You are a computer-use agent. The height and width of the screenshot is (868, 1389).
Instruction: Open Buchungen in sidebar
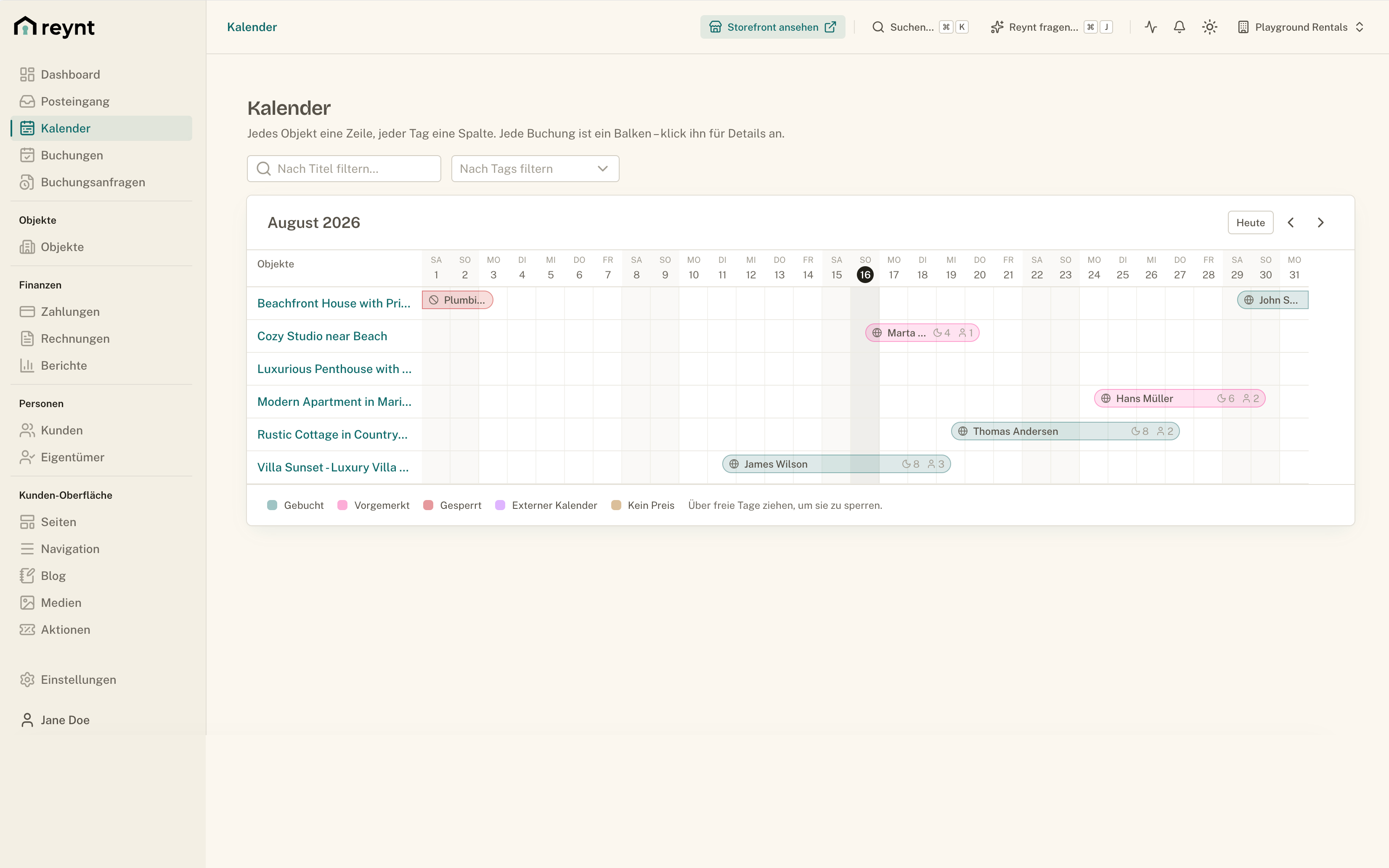click(x=101, y=155)
